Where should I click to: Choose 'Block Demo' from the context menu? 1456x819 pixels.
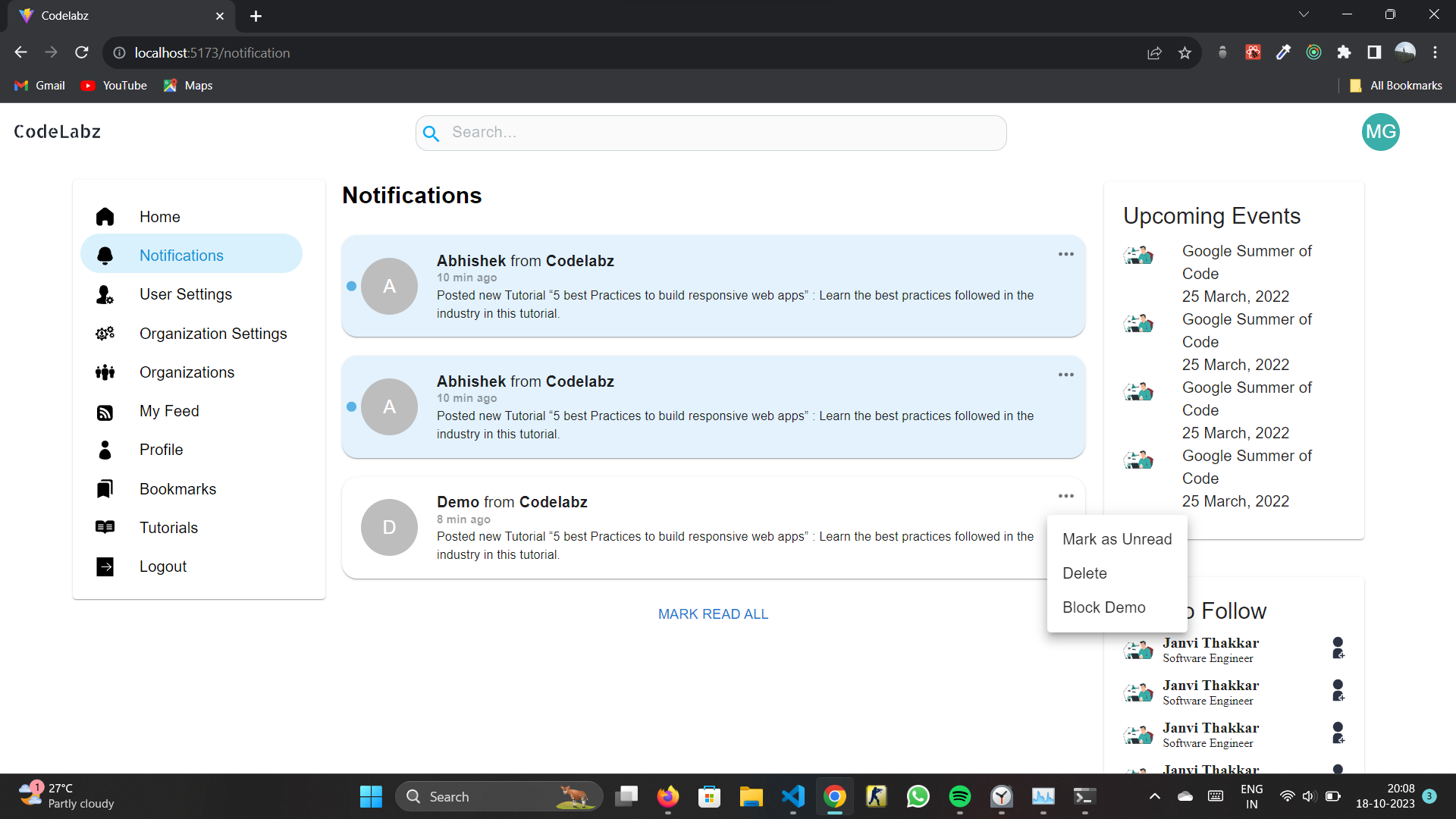point(1103,607)
